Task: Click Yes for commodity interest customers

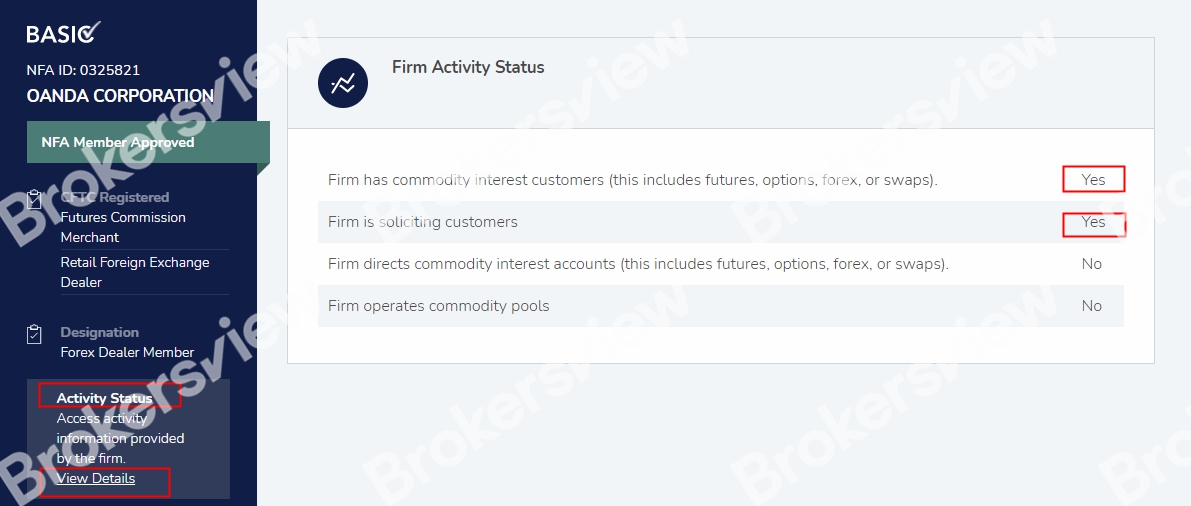Action: (x=1093, y=180)
